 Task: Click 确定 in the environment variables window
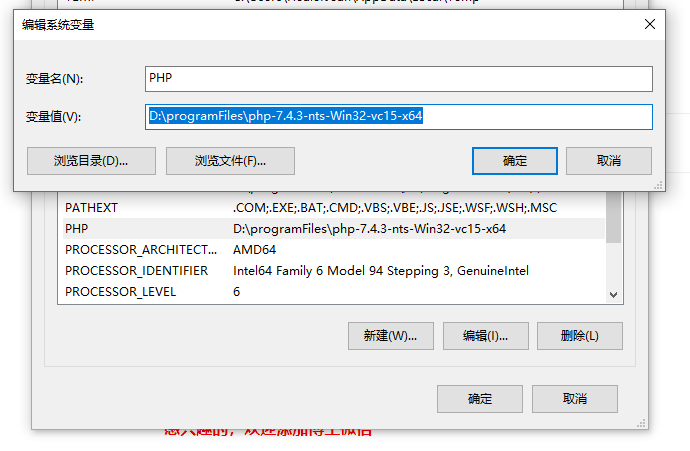point(480,399)
